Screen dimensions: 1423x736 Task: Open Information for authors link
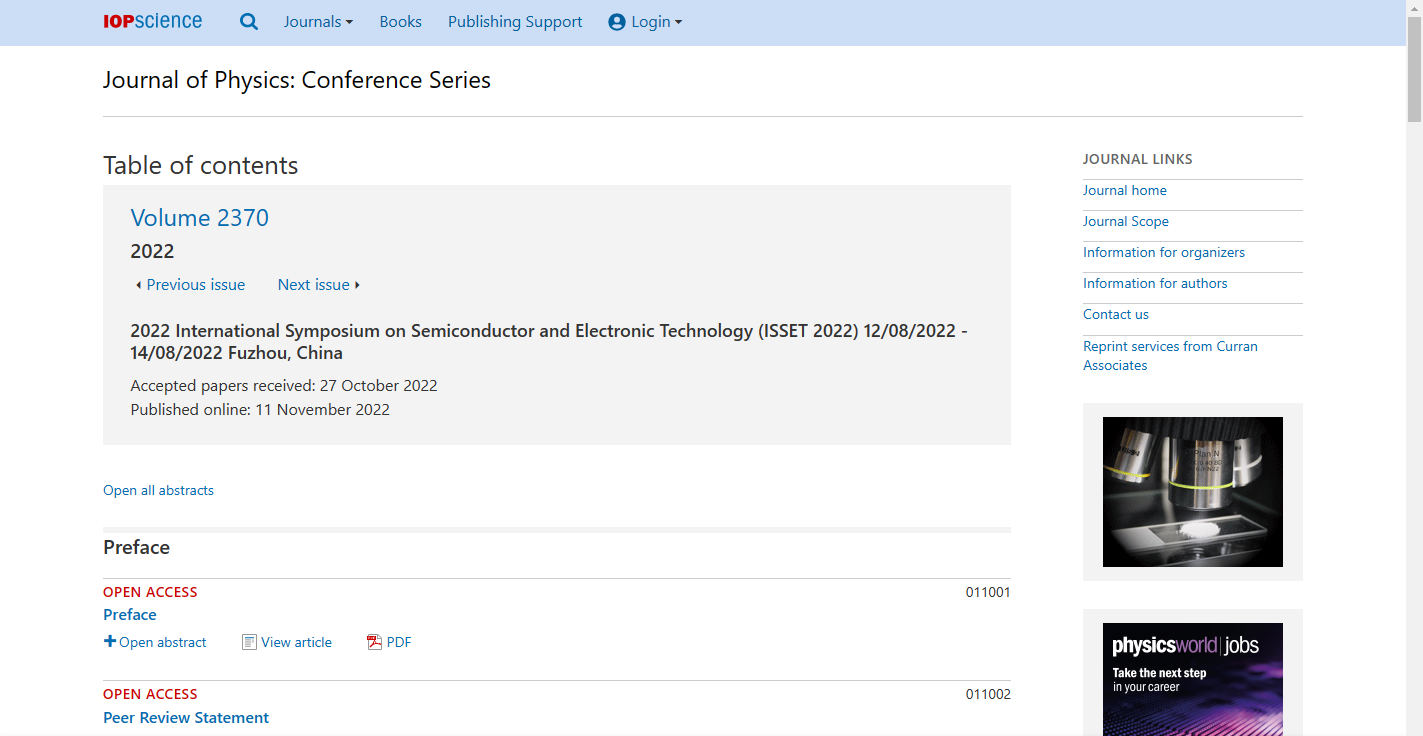[1155, 283]
